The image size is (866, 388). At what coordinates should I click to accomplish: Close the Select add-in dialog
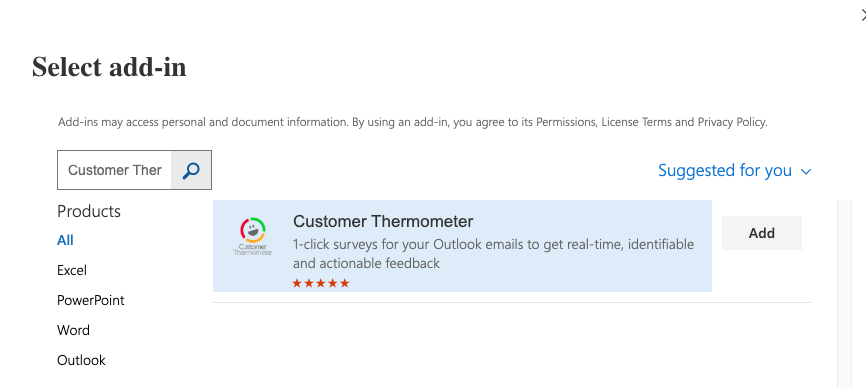[863, 16]
